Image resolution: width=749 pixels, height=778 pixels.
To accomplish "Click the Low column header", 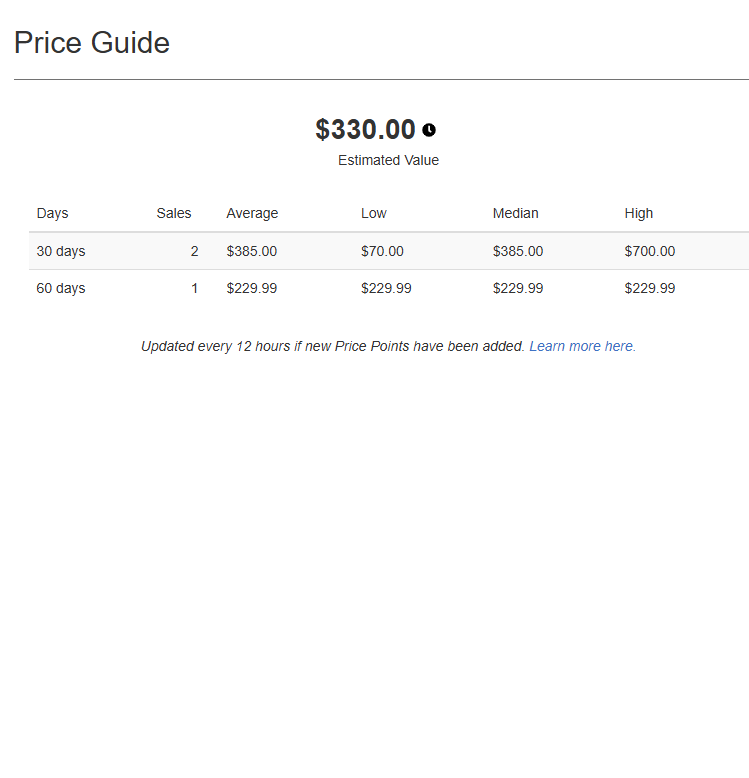I will pyautogui.click(x=373, y=213).
